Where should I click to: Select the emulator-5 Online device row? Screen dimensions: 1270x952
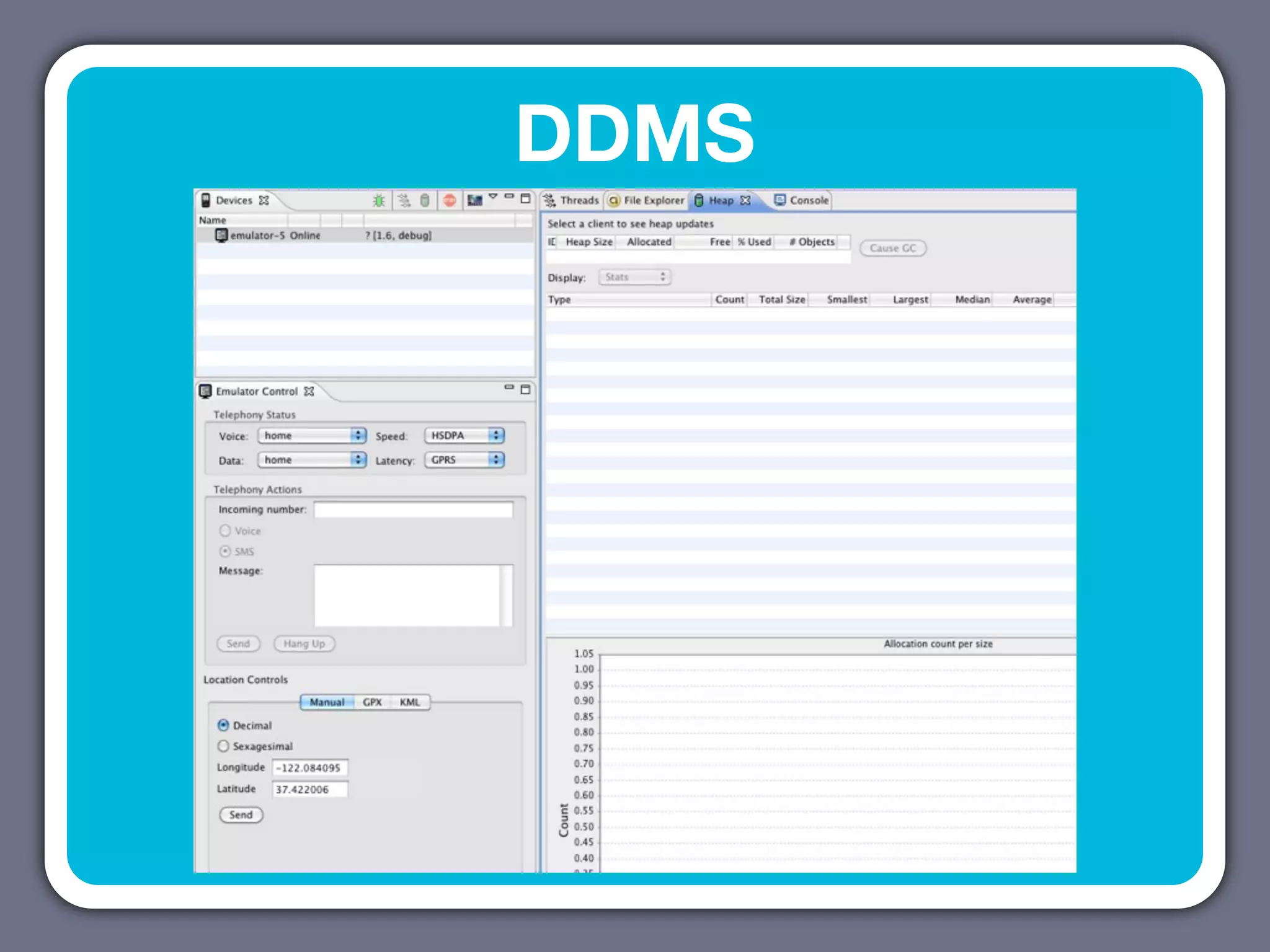(x=365, y=236)
